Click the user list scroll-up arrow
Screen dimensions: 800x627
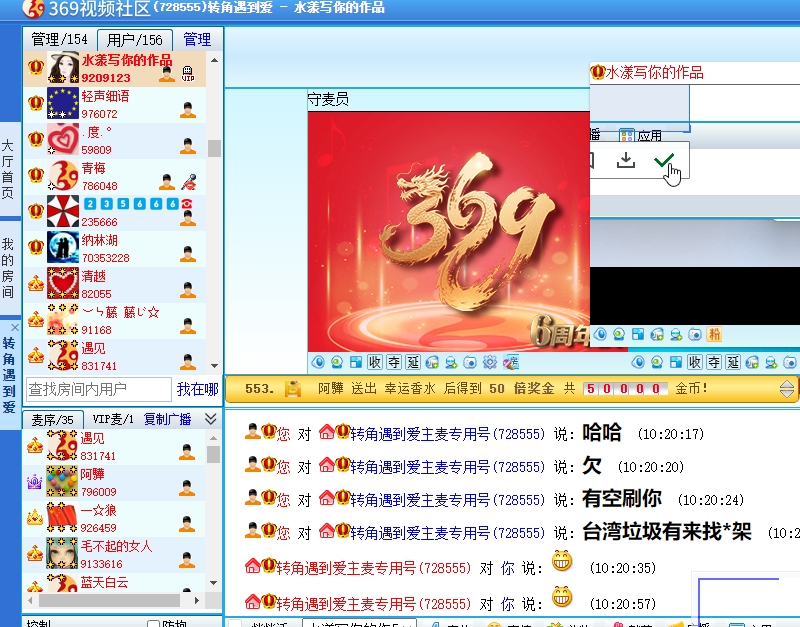214,60
